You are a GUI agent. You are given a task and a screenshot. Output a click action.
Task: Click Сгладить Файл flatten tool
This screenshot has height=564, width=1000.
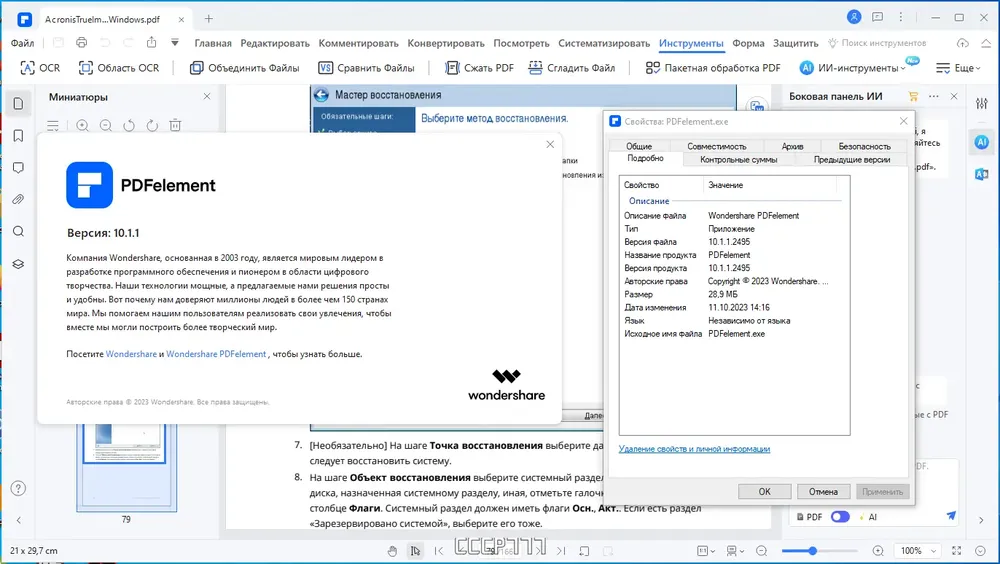572,68
